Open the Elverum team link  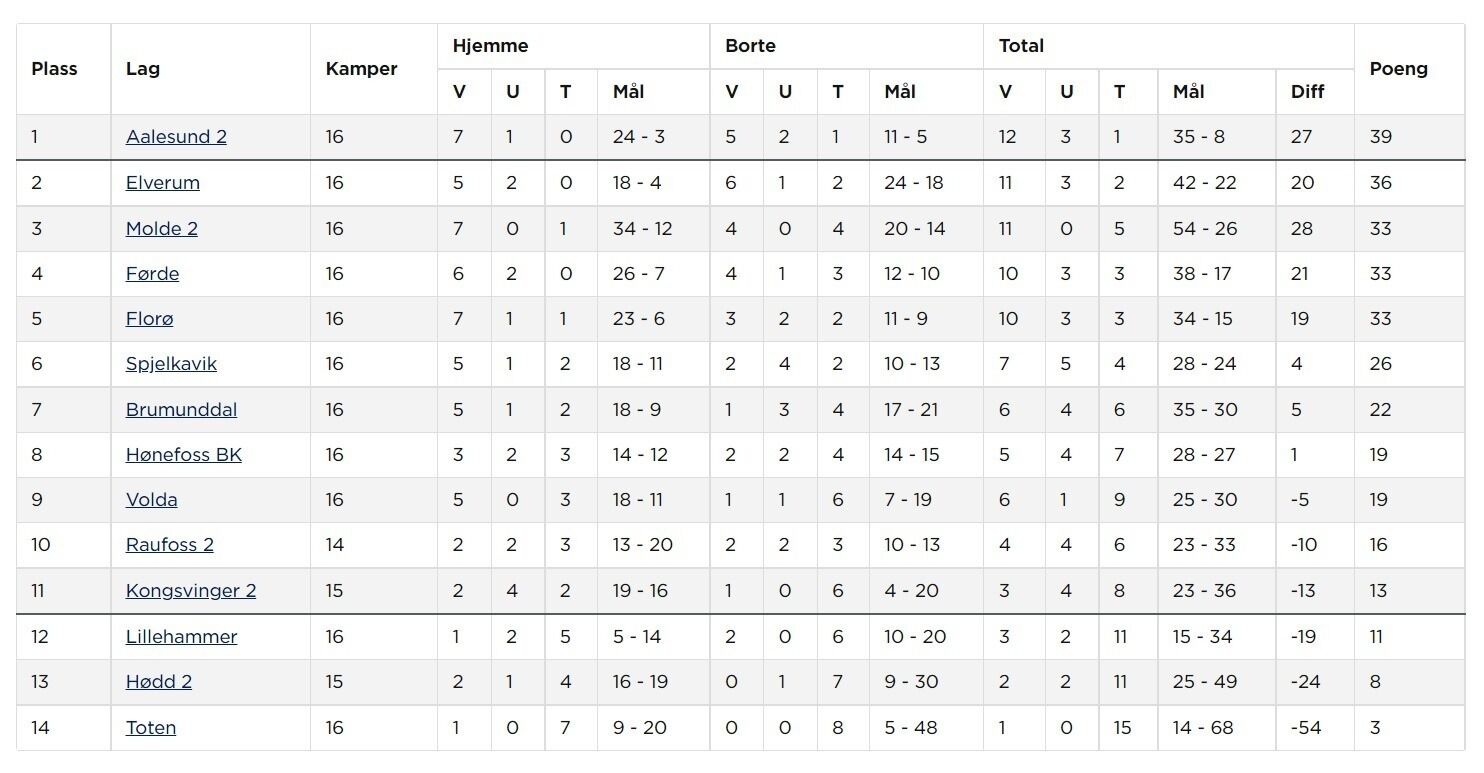coord(163,183)
